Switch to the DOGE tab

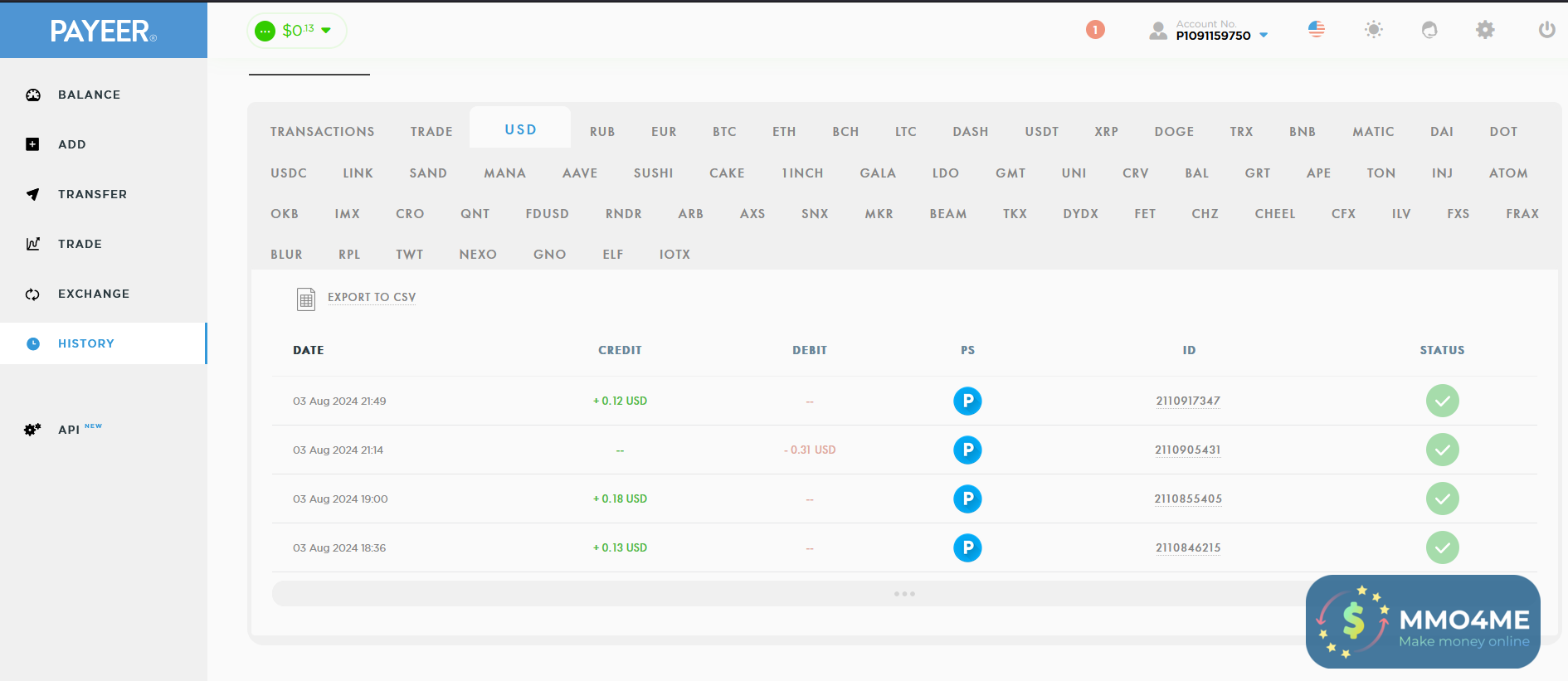pyautogui.click(x=1174, y=132)
